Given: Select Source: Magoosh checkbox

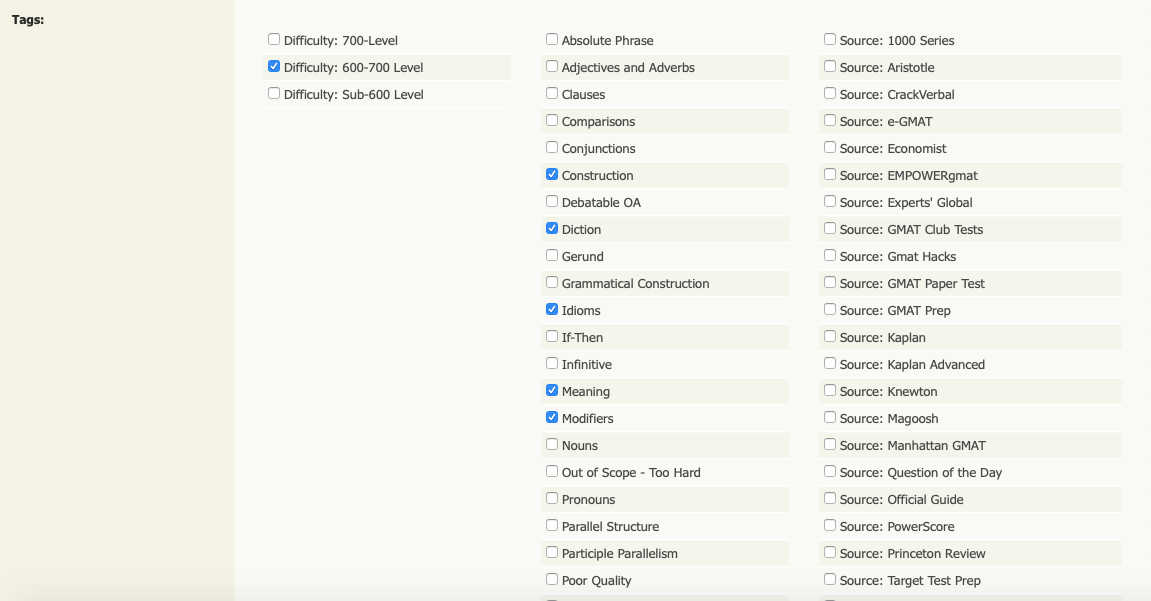Looking at the screenshot, I should tap(830, 418).
